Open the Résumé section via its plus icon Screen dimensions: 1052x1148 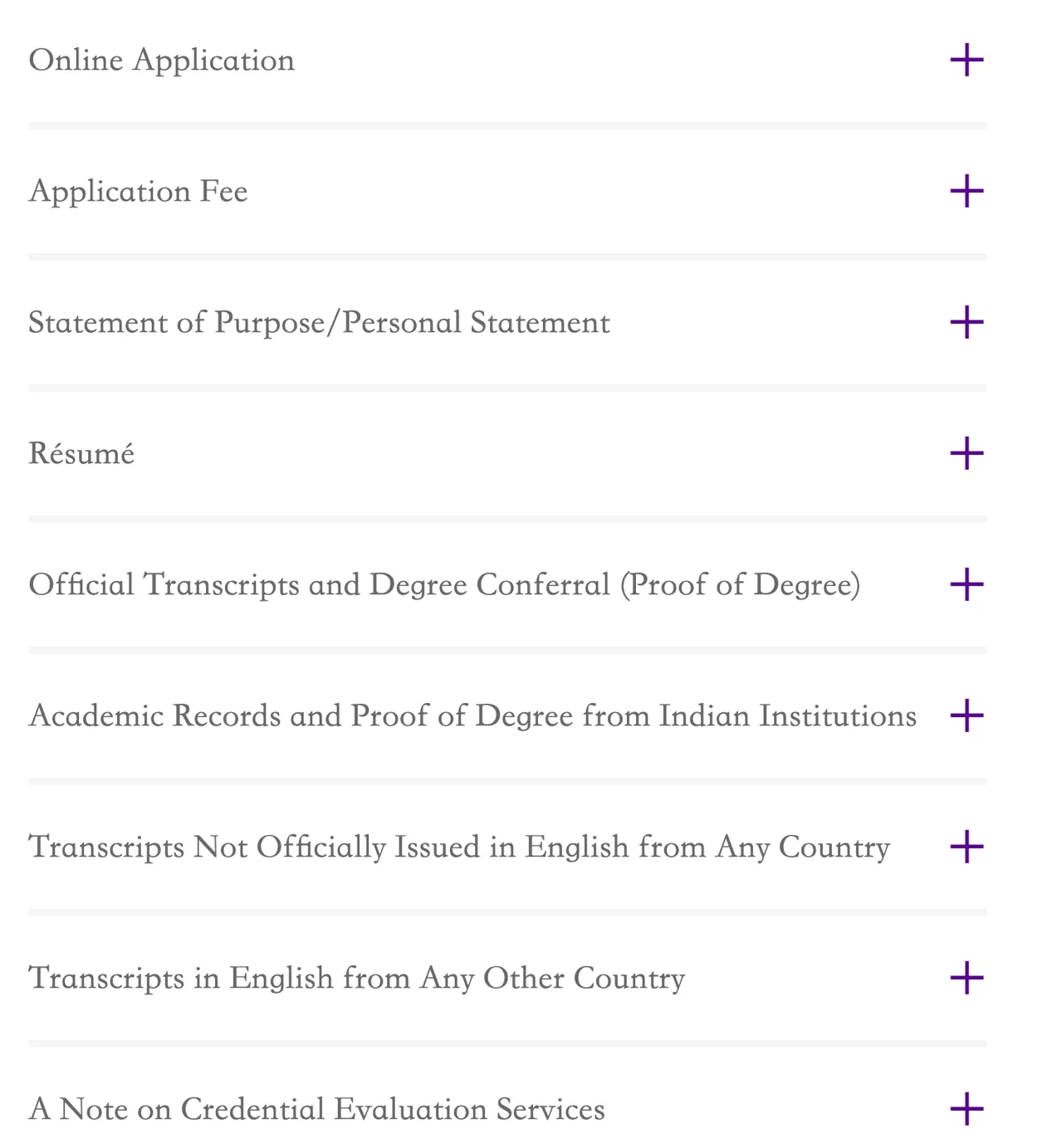pos(966,453)
